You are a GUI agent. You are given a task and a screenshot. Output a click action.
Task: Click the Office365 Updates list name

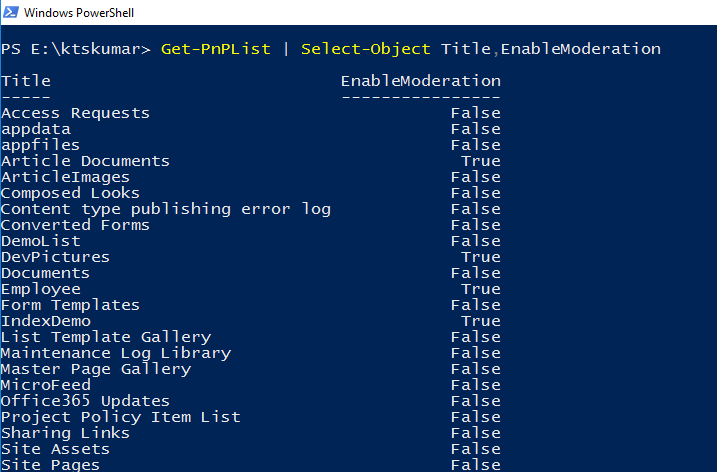(85, 401)
